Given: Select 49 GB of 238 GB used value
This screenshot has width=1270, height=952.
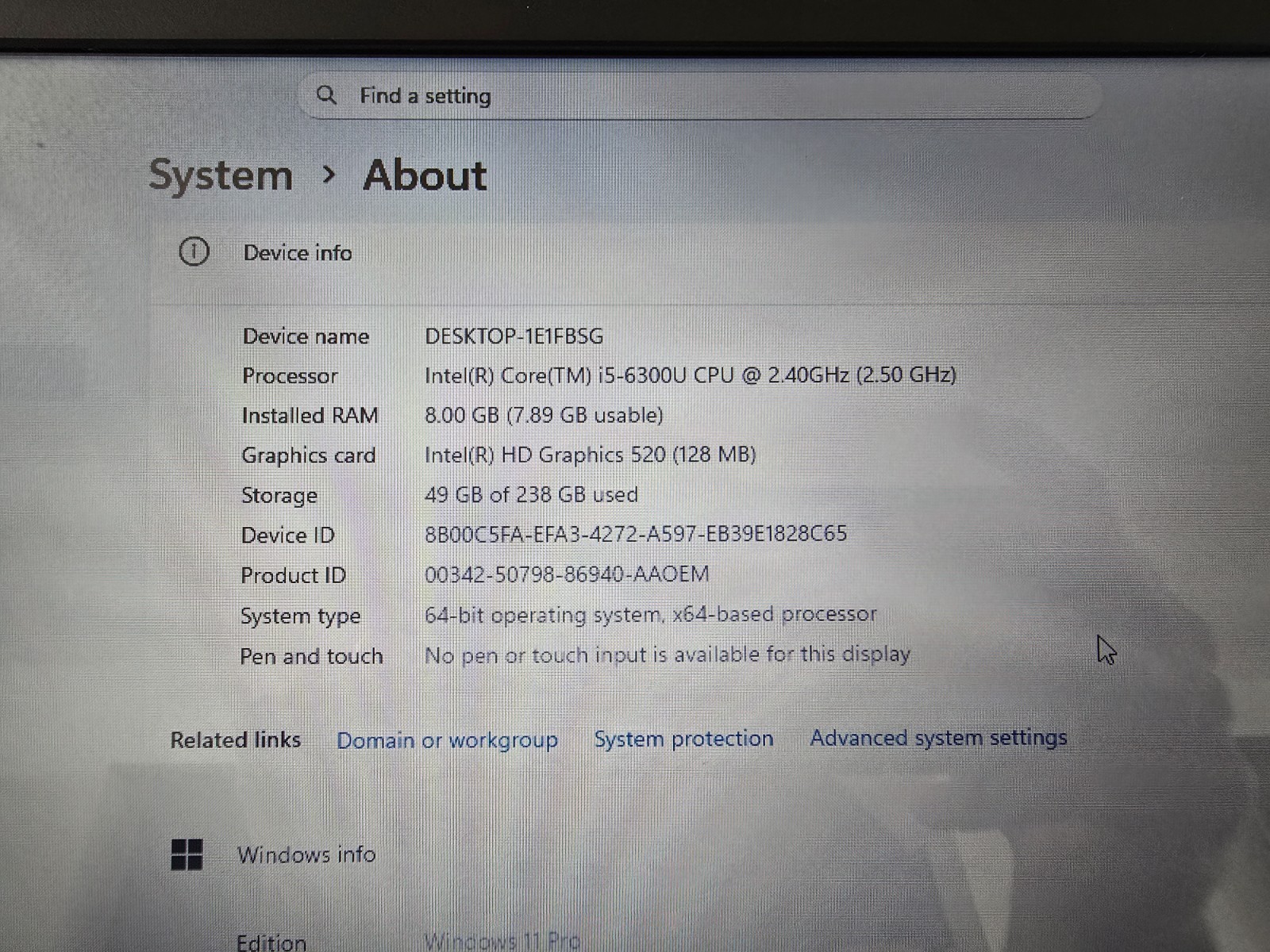Looking at the screenshot, I should 531,494.
